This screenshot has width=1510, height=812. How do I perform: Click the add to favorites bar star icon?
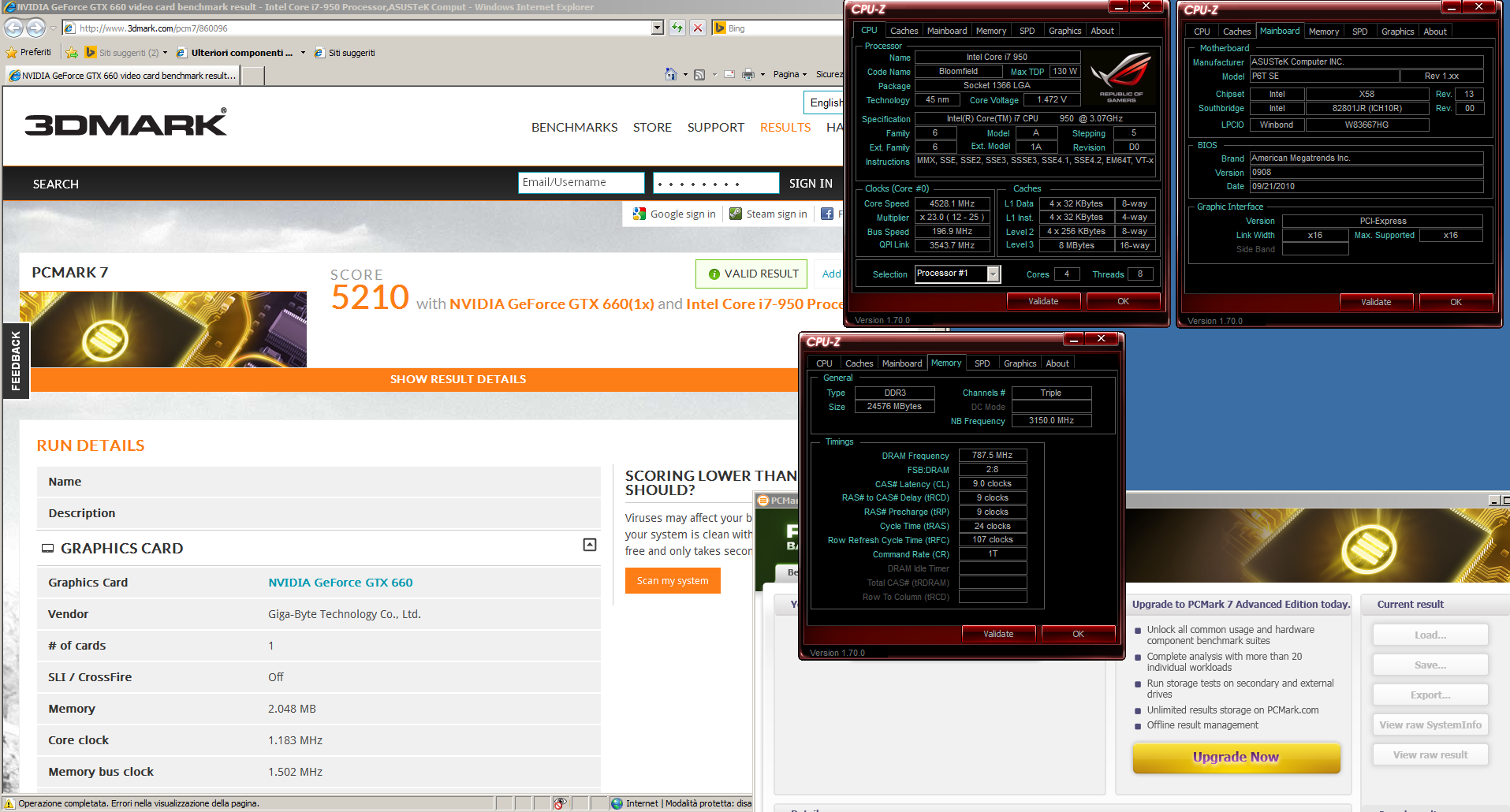point(72,53)
